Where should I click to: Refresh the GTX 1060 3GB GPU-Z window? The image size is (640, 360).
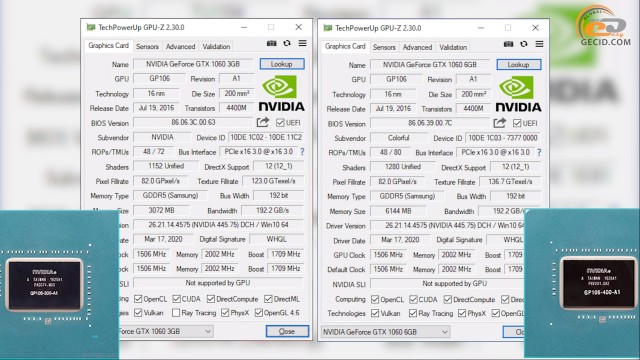pyautogui.click(x=287, y=43)
